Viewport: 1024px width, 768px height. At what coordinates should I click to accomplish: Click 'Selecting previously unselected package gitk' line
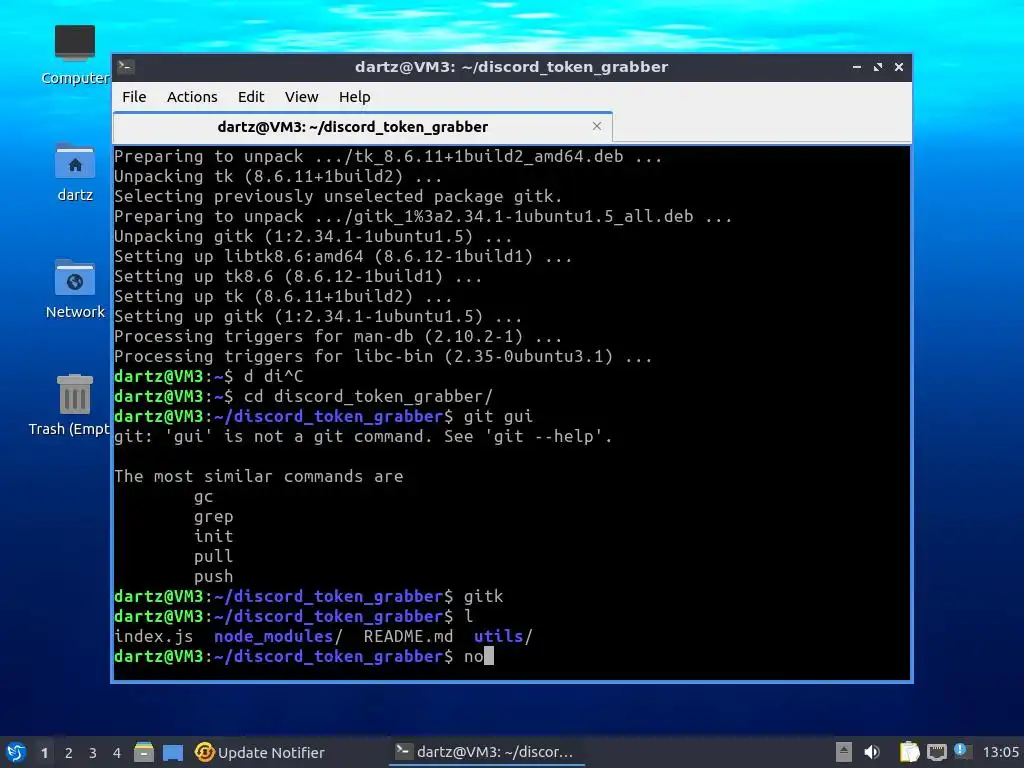tap(338, 196)
